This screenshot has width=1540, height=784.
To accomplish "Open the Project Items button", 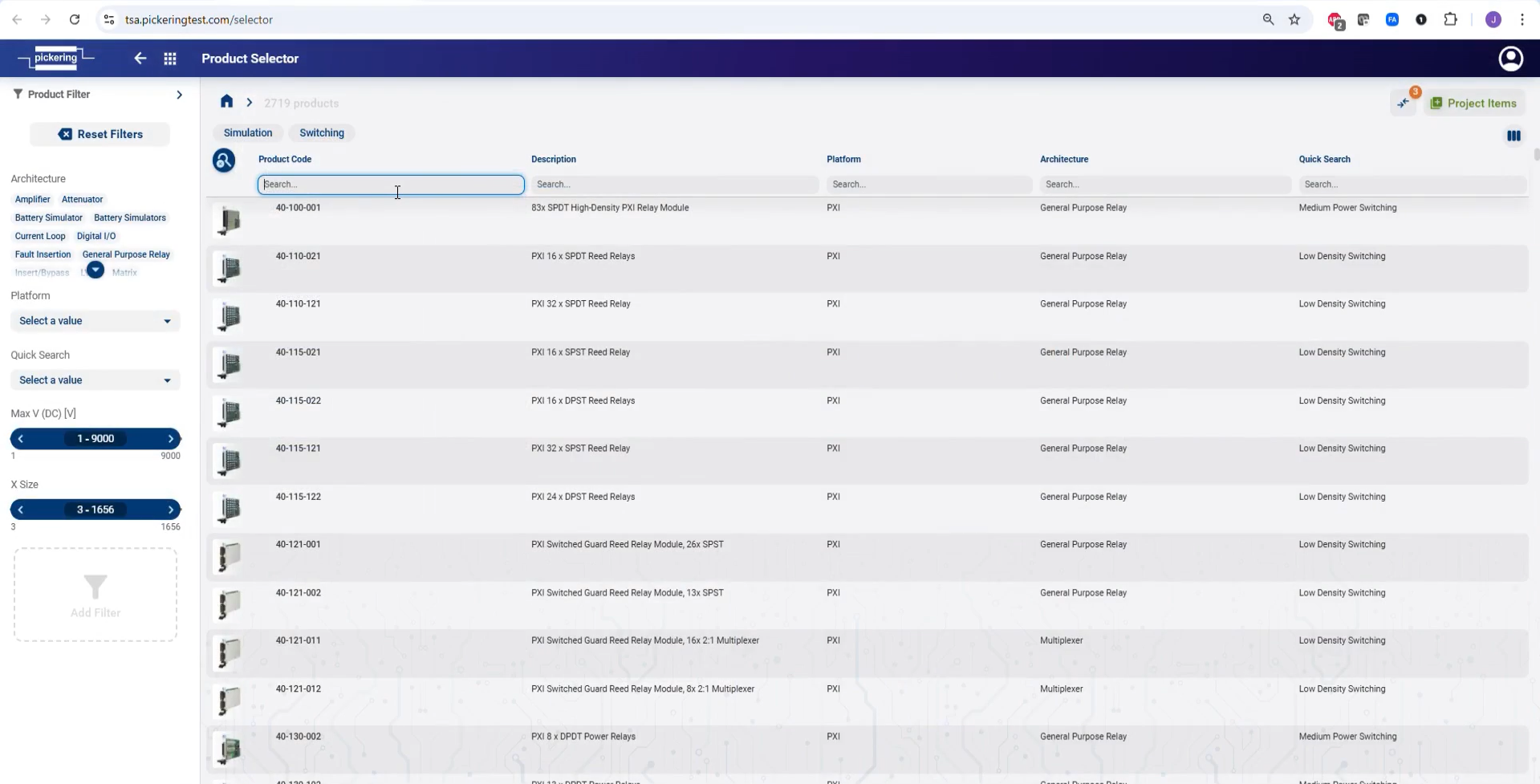I will [x=1473, y=104].
